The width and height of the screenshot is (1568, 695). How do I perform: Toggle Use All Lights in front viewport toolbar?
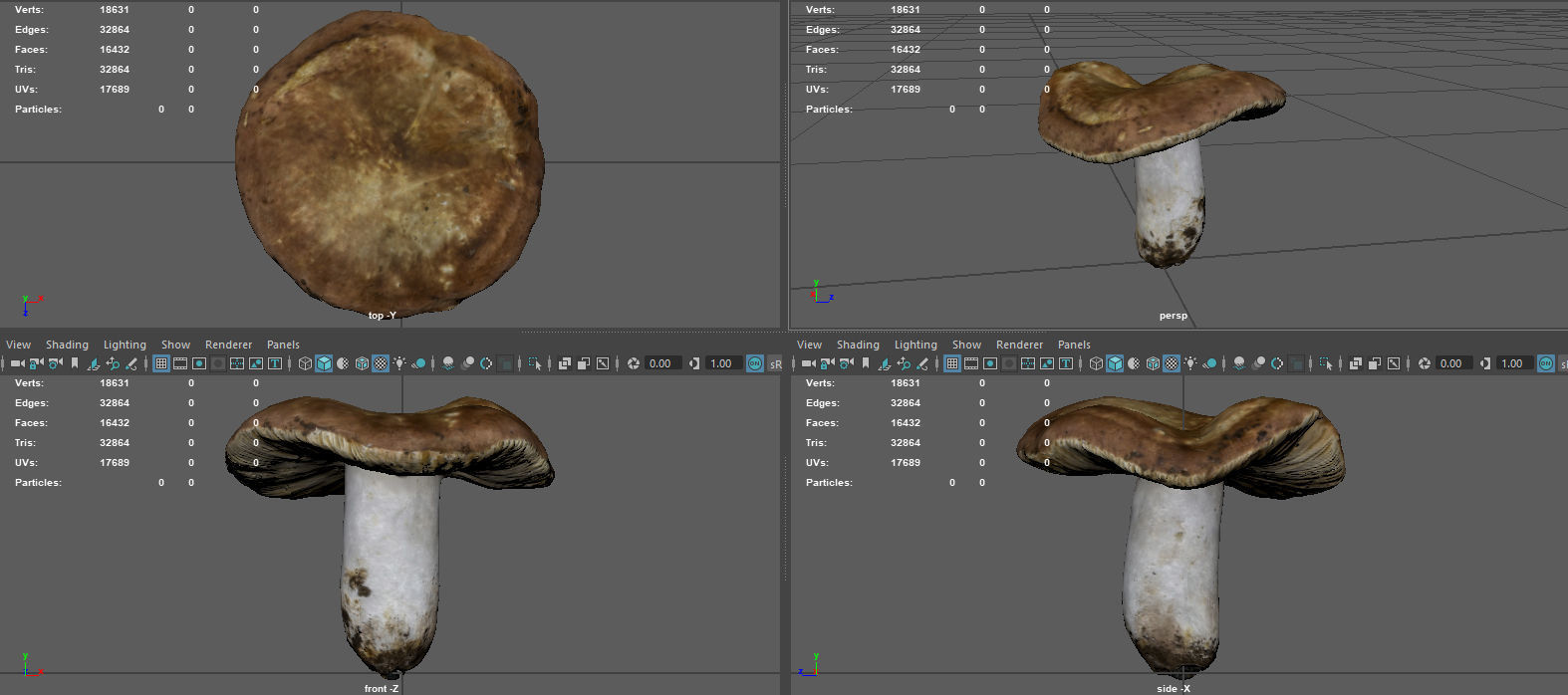point(399,363)
